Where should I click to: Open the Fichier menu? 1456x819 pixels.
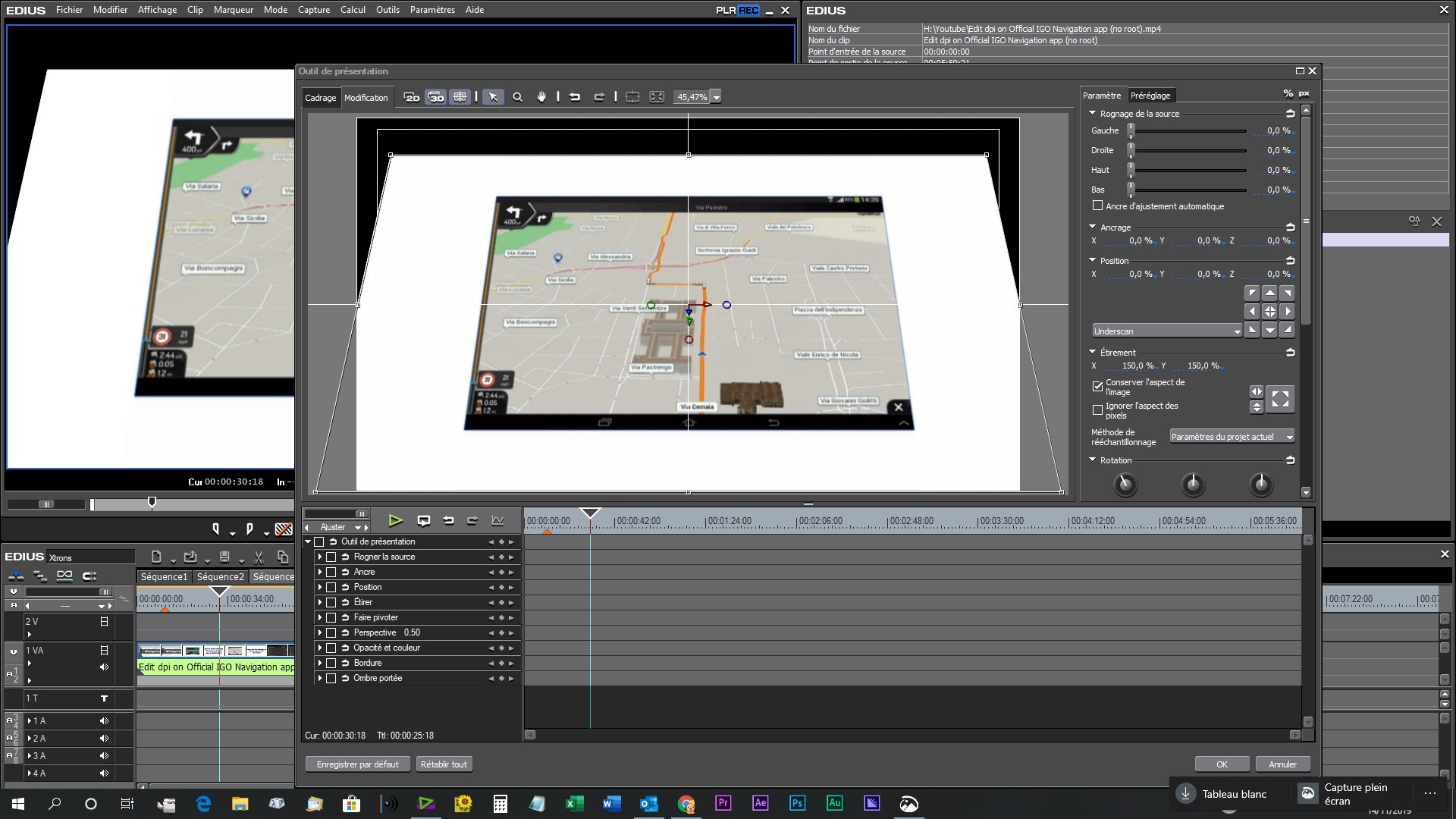coord(69,10)
